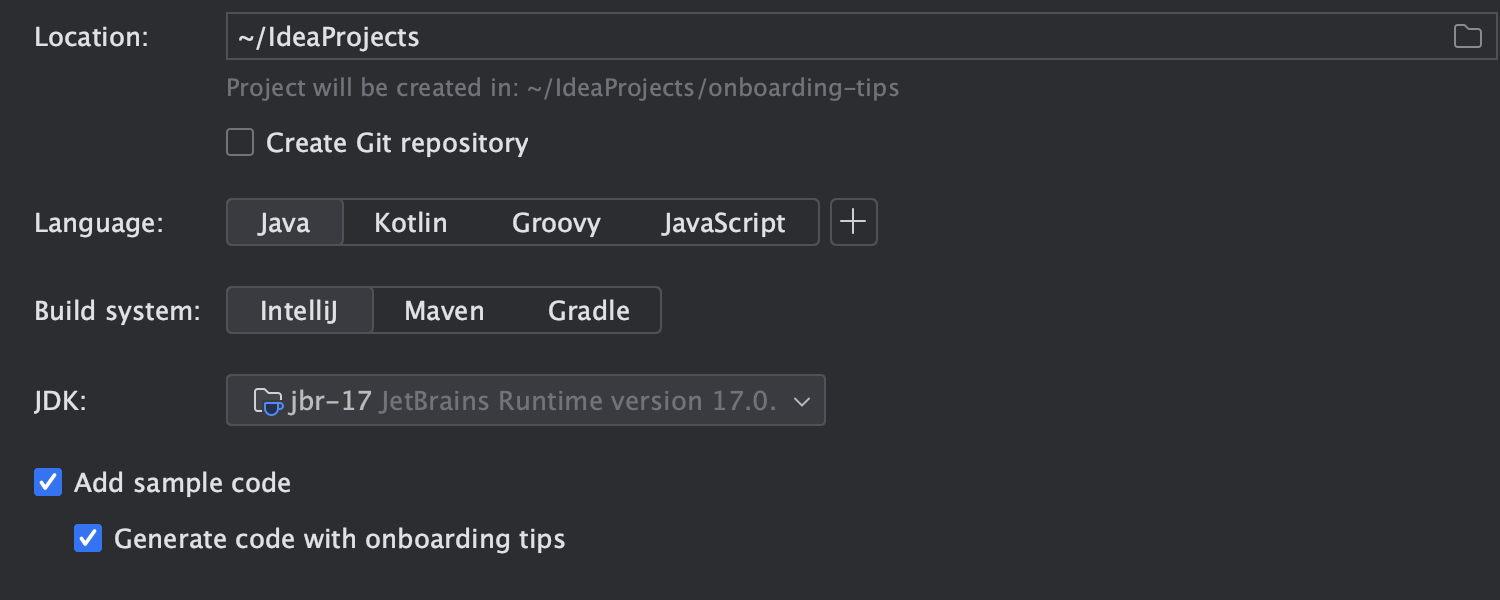Click the 'Project will be created in' hint text
Screen dimensions: 1500x600
tap(562, 88)
